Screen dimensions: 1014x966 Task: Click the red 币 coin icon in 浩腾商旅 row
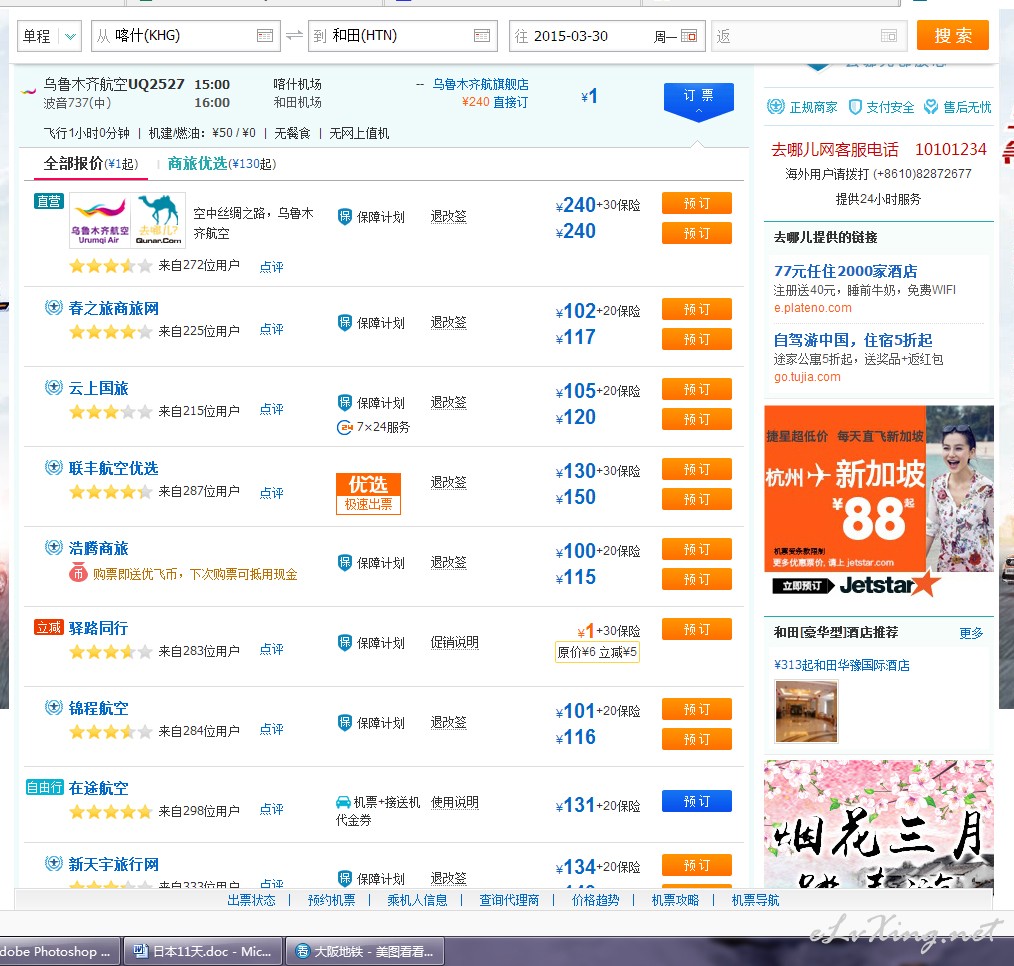(x=78, y=573)
